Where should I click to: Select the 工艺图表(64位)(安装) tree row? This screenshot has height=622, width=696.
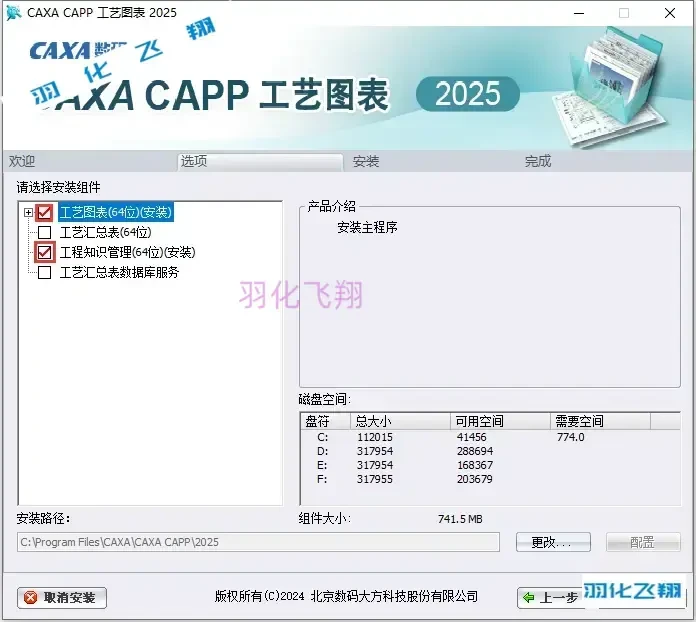[x=115, y=212]
